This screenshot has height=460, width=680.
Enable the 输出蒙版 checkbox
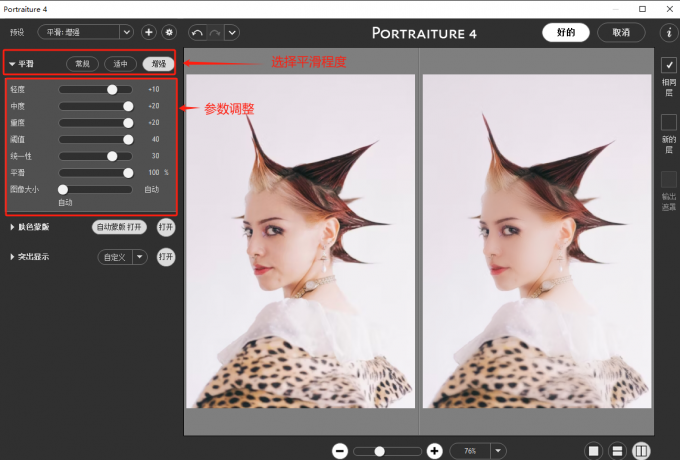tap(669, 179)
